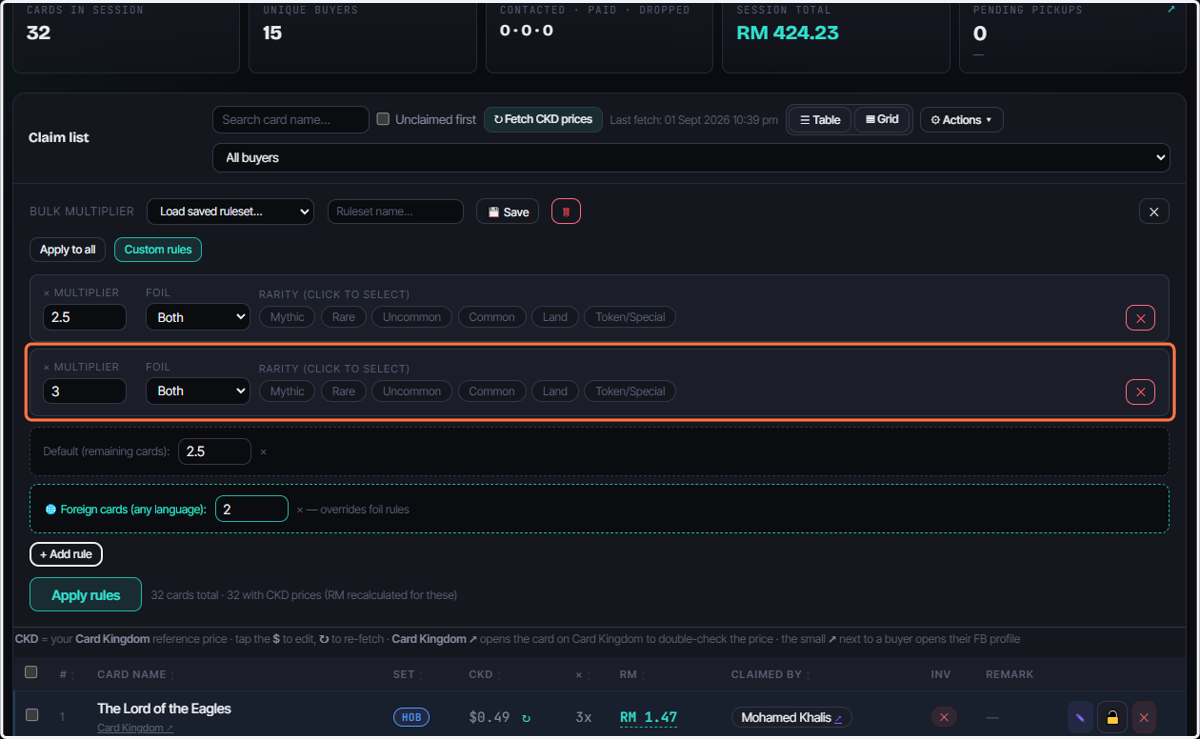Select the Custom rules mode

tap(158, 249)
